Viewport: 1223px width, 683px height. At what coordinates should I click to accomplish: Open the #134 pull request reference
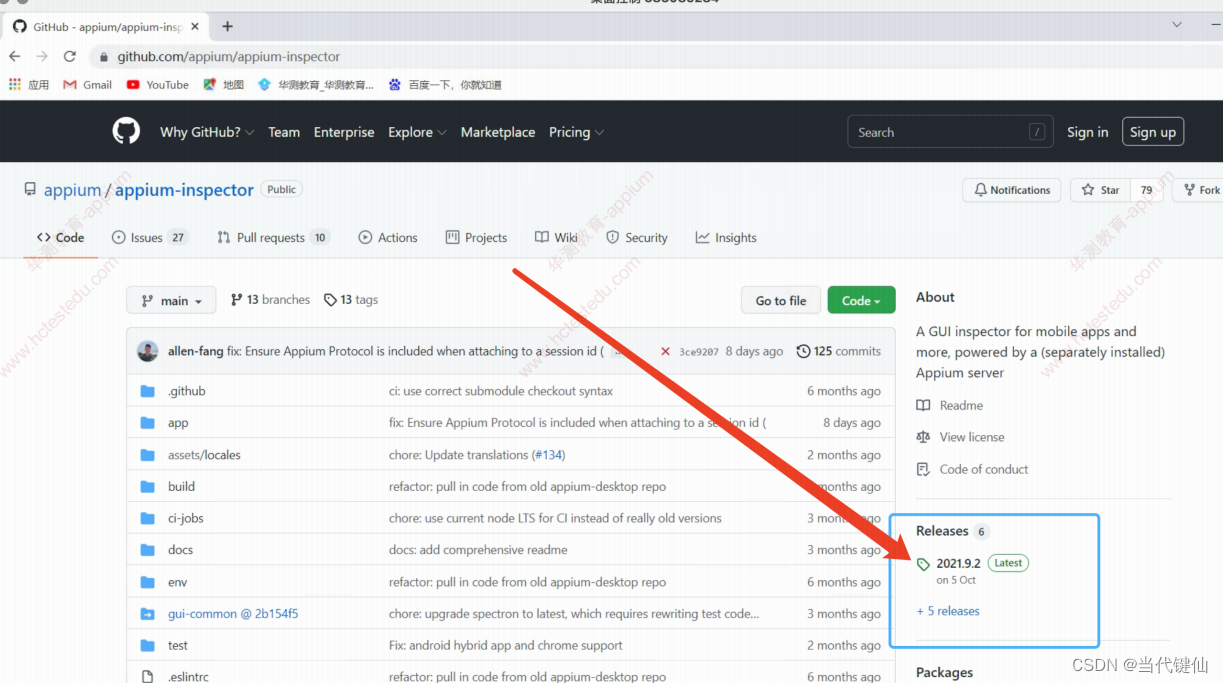point(546,455)
